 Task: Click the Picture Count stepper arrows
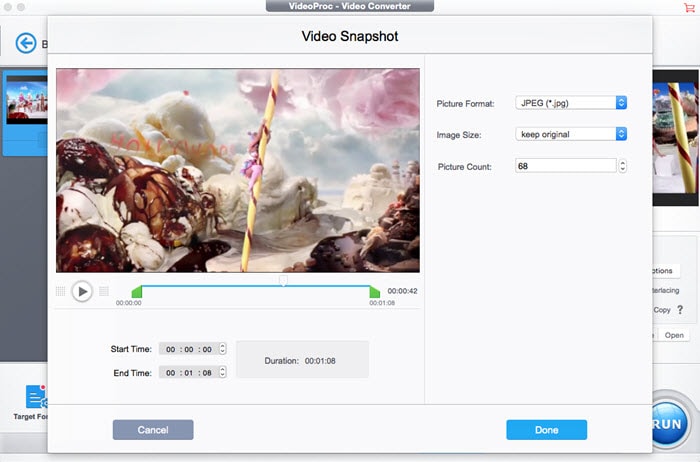[x=622, y=166]
